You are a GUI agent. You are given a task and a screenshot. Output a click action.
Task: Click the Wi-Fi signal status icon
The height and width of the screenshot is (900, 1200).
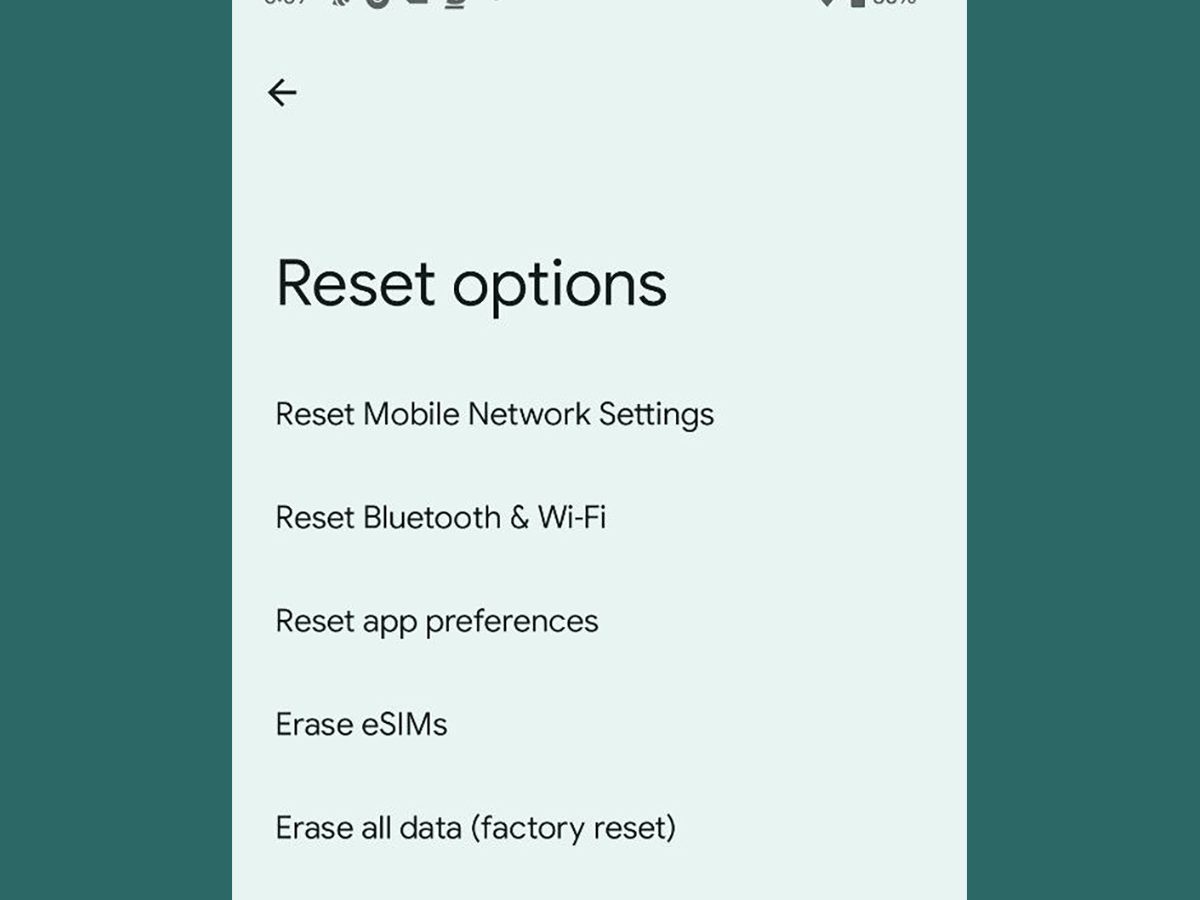(x=827, y=3)
